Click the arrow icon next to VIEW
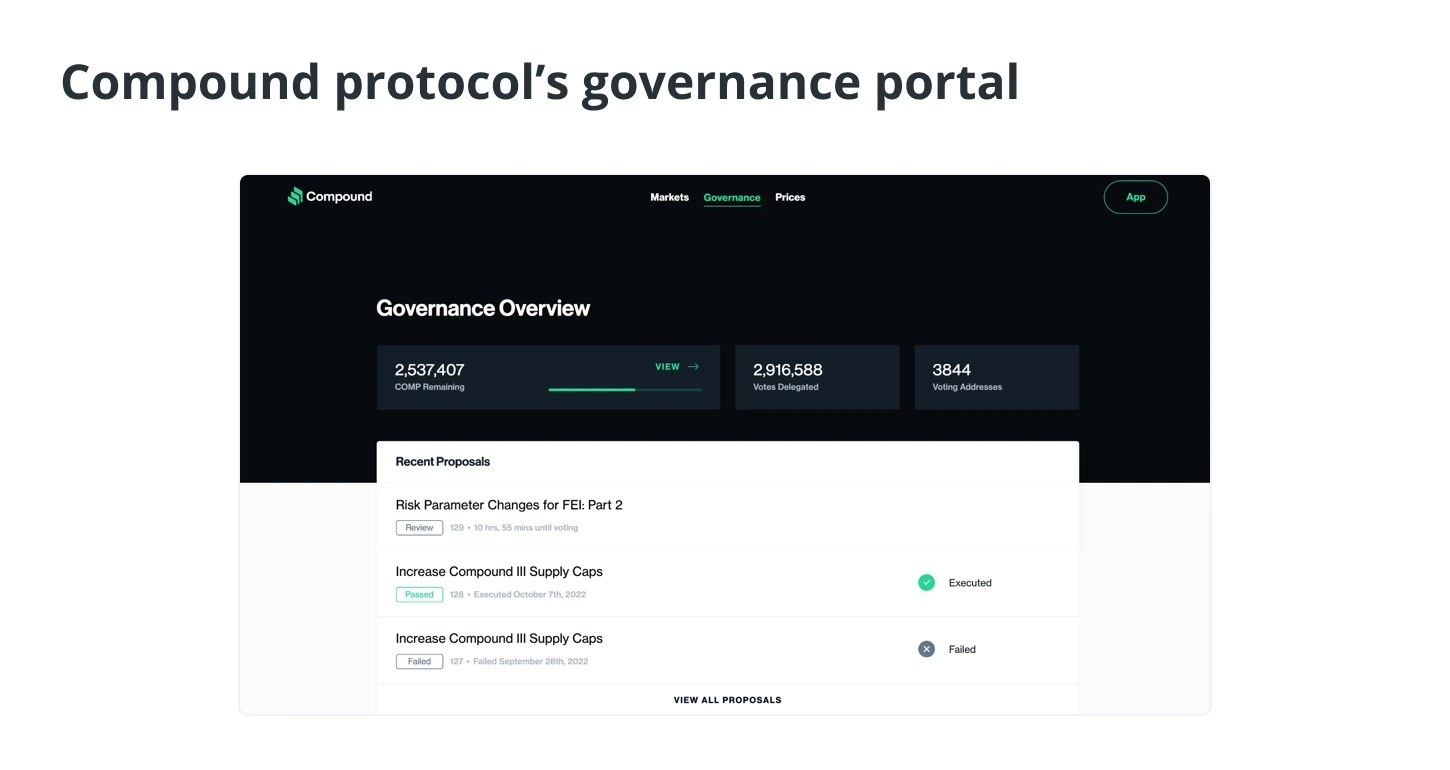1450x770 pixels. tap(693, 367)
